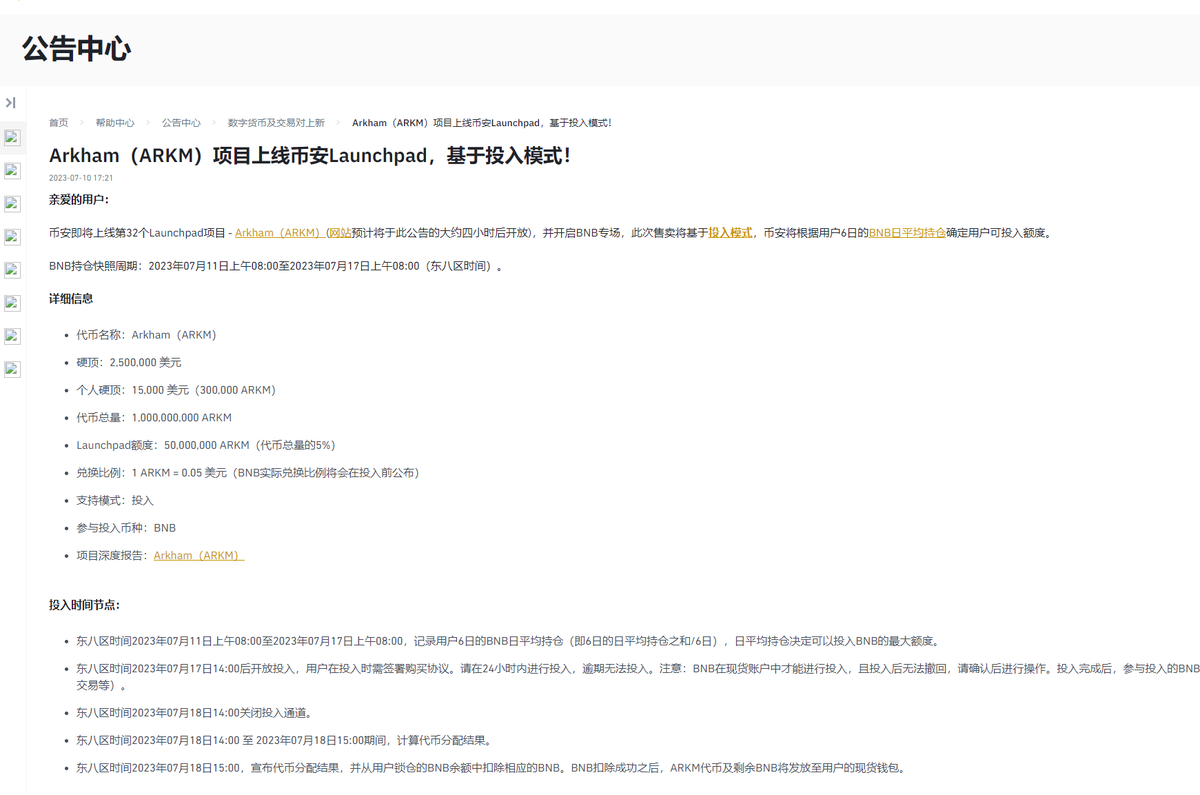Click the bullet about 6日的BNB日平均持仓 recording
This screenshot has height=795, width=1200.
pos(508,642)
